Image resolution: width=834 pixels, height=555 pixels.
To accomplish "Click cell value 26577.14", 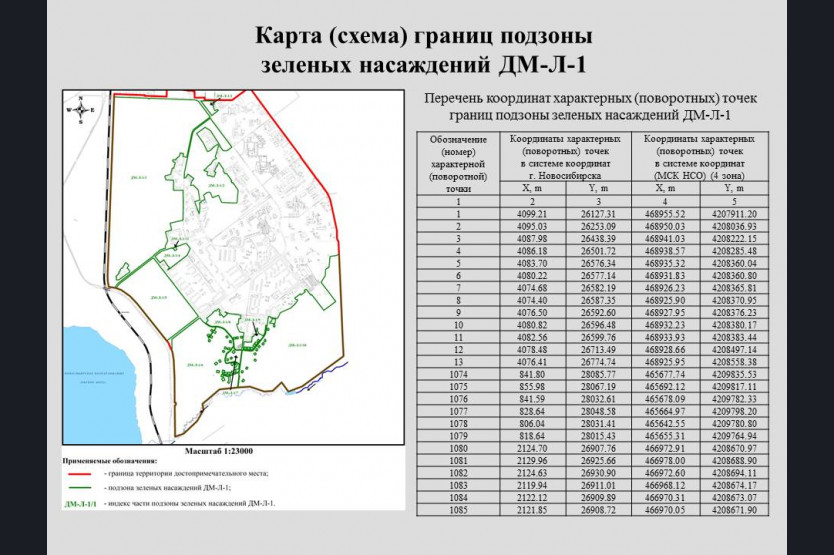I will tap(598, 276).
